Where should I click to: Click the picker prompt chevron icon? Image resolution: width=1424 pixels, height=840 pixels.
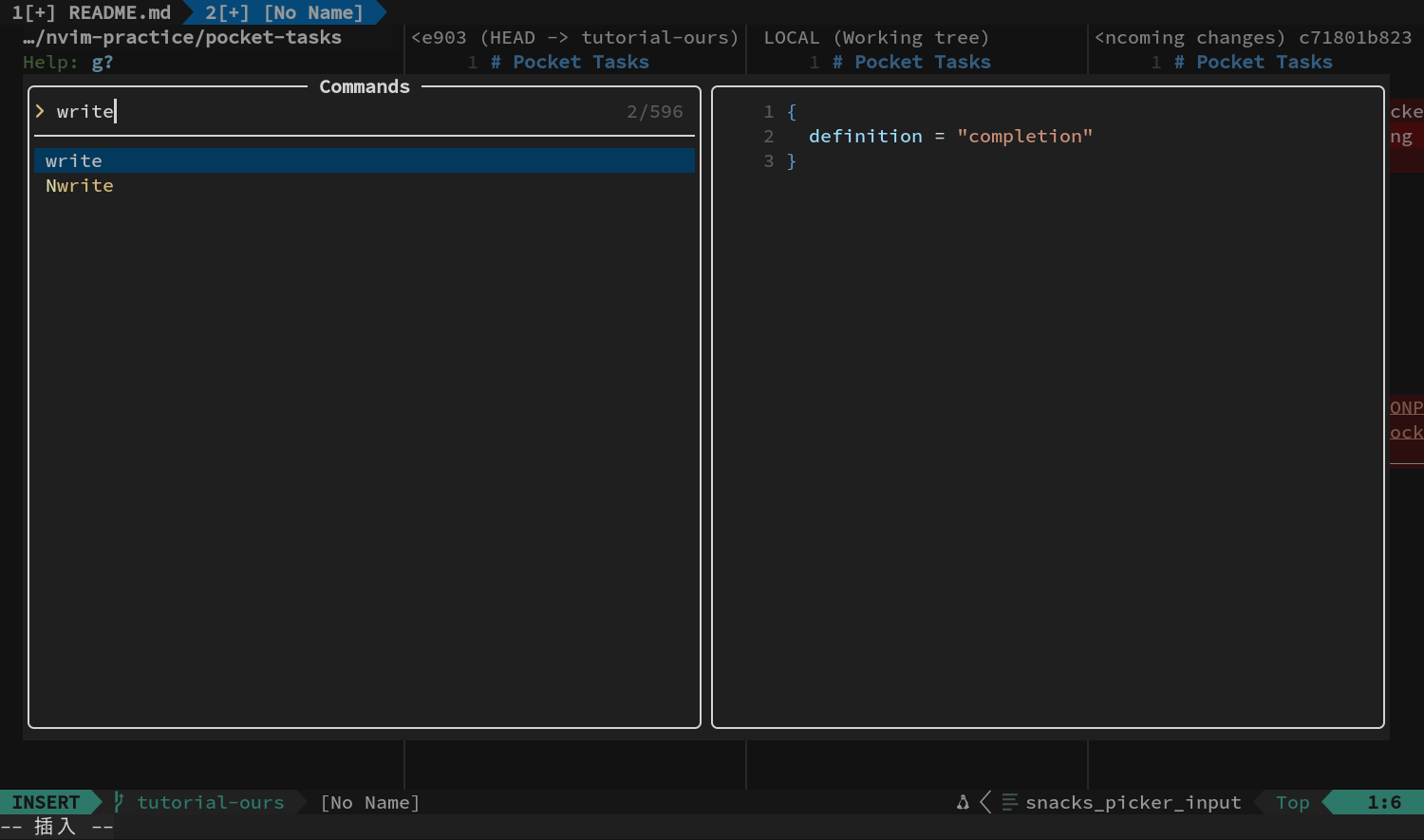(40, 111)
